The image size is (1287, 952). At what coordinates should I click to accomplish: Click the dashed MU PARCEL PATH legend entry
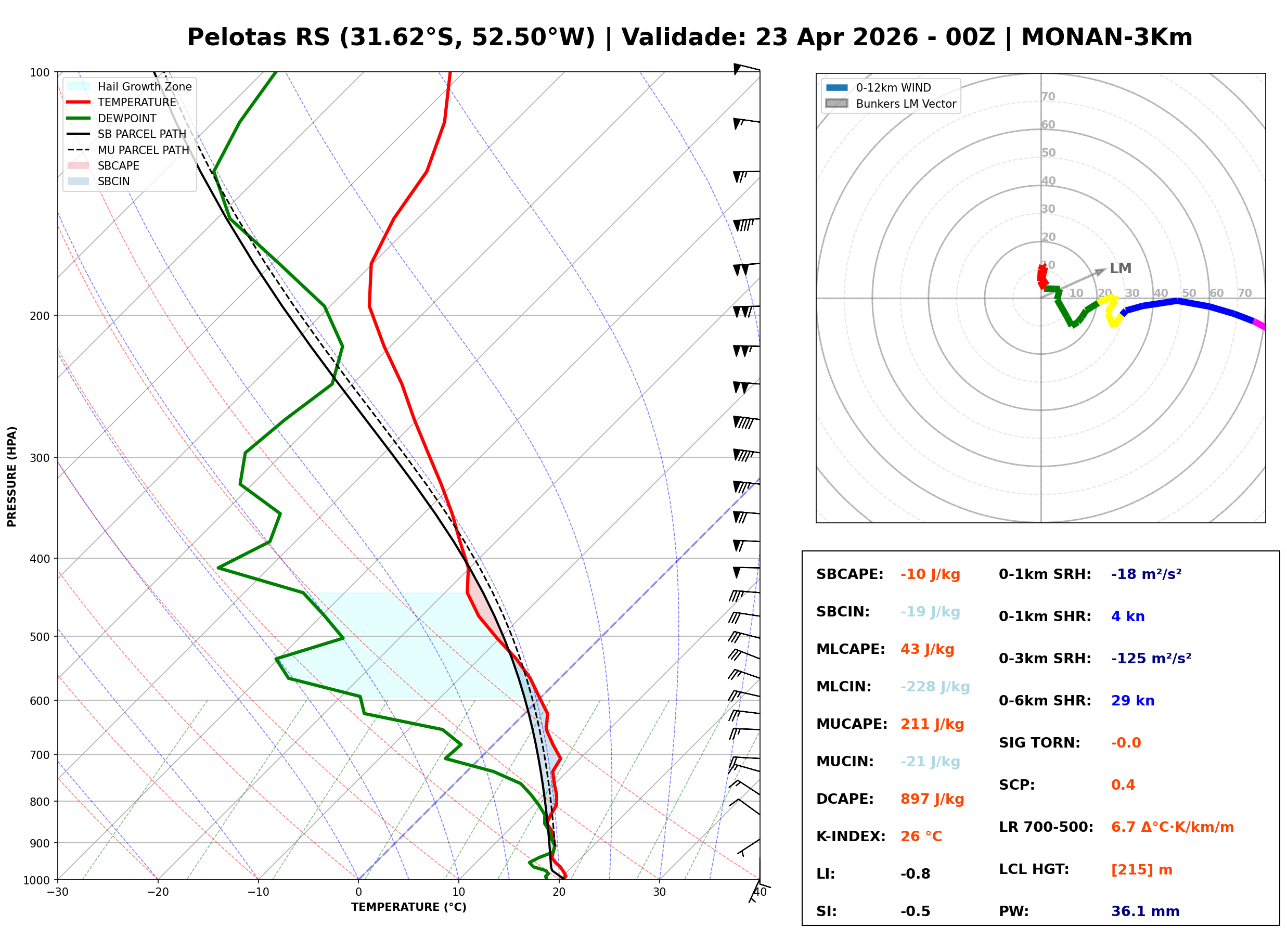coord(79,150)
